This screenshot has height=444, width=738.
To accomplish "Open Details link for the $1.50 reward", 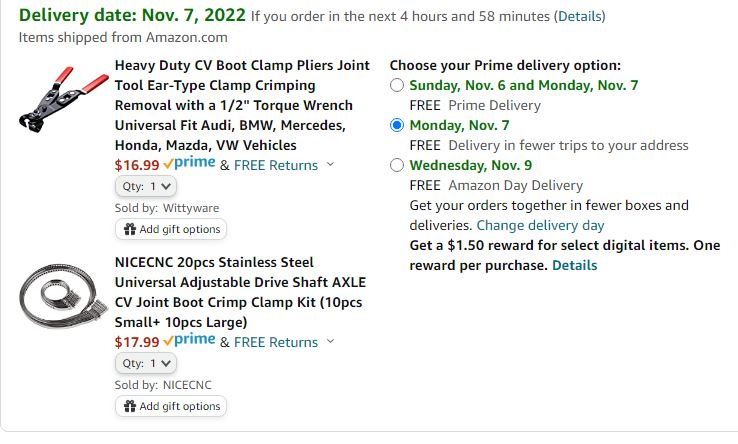I will pyautogui.click(x=574, y=265).
